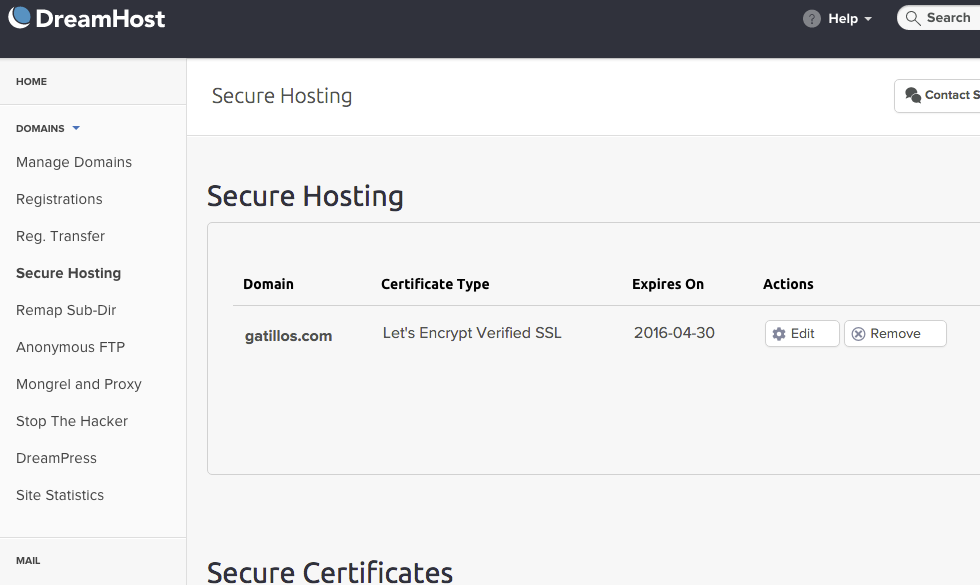The image size is (980, 585).
Task: Click the magnifying glass search icon
Action: [912, 18]
